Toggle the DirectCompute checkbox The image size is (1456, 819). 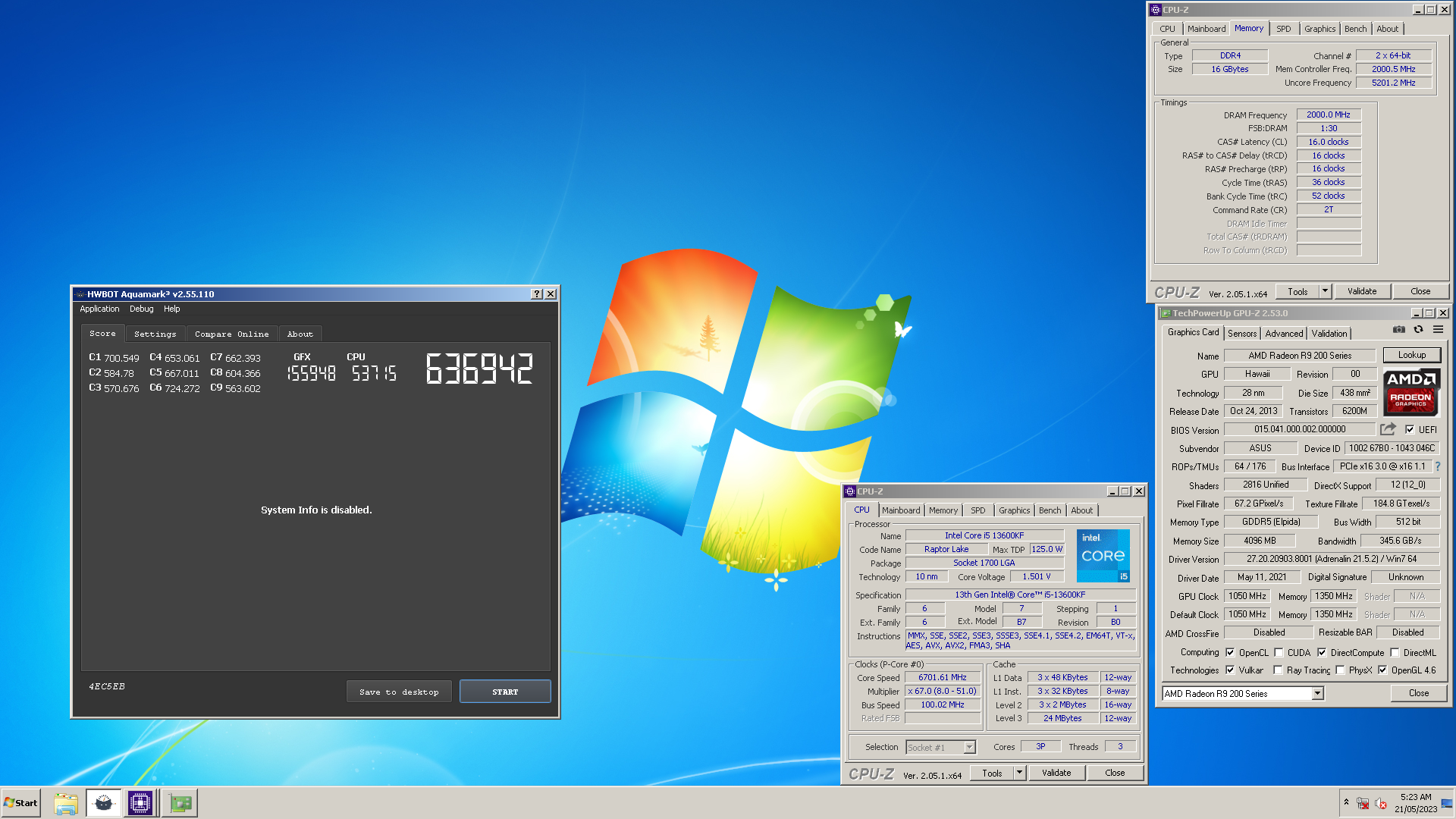(x=1322, y=652)
